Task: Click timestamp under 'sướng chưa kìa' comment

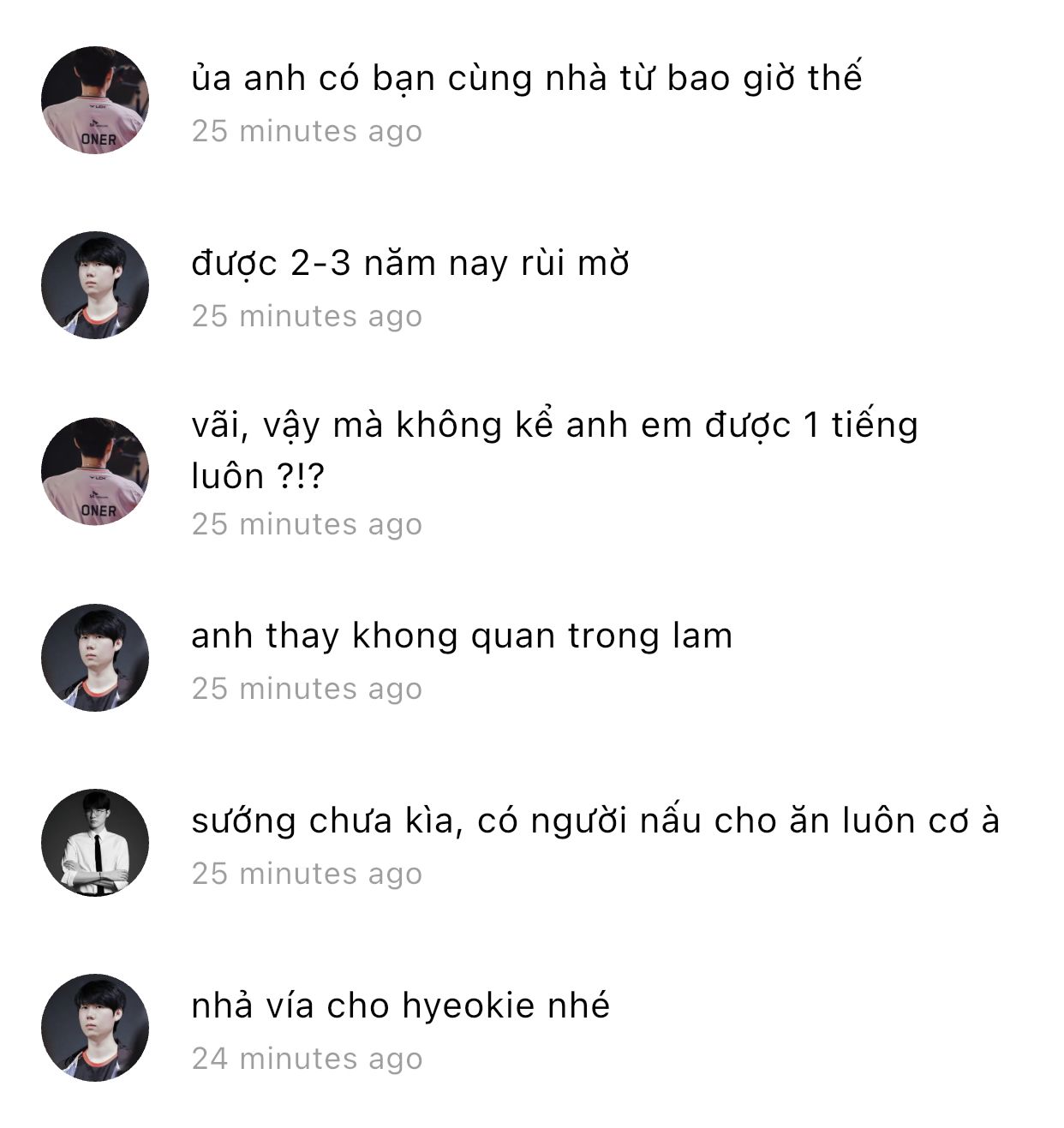Action: coord(307,874)
